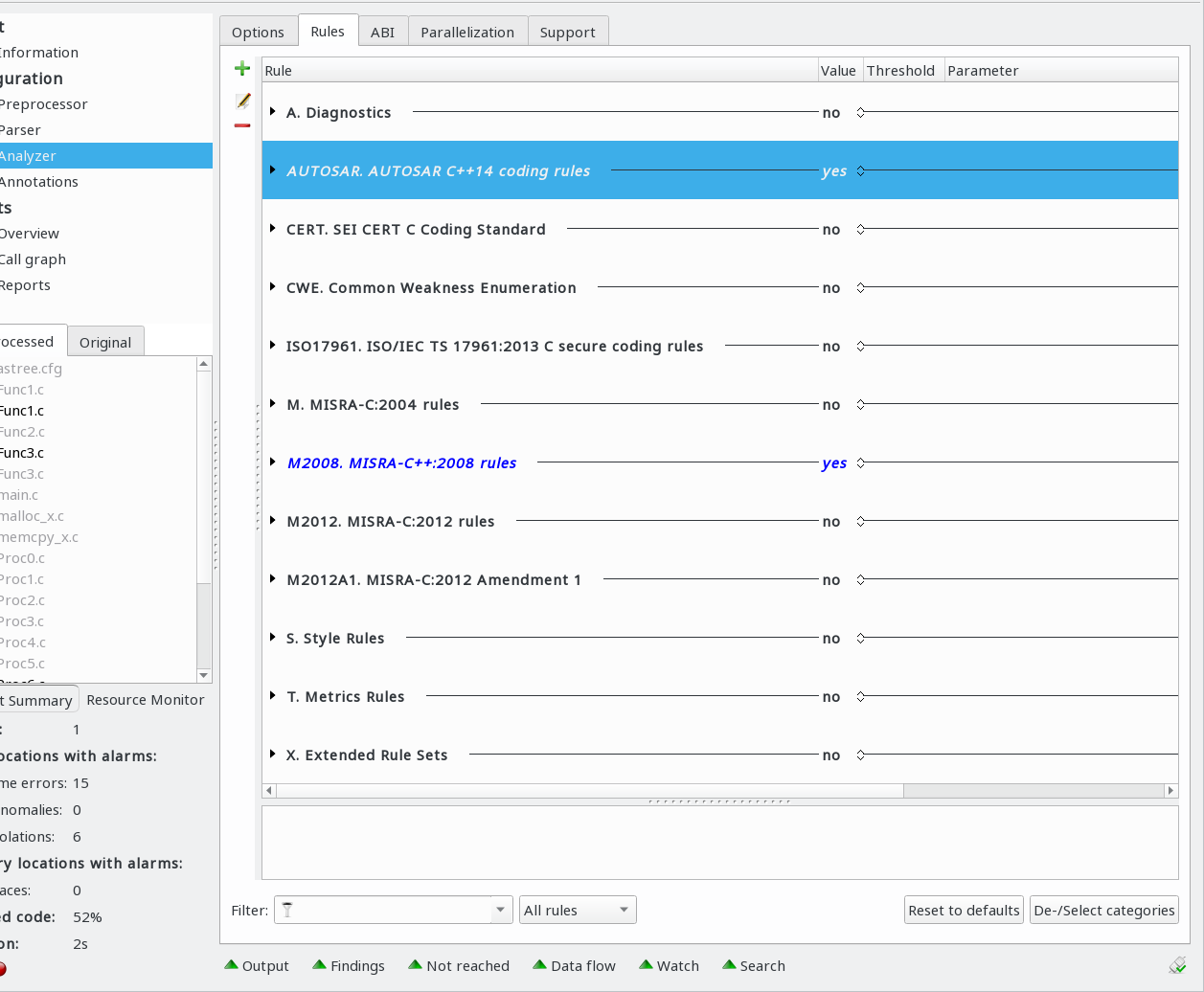The width and height of the screenshot is (1204, 992).
Task: Click the Parameter column header
Action: point(1061,70)
